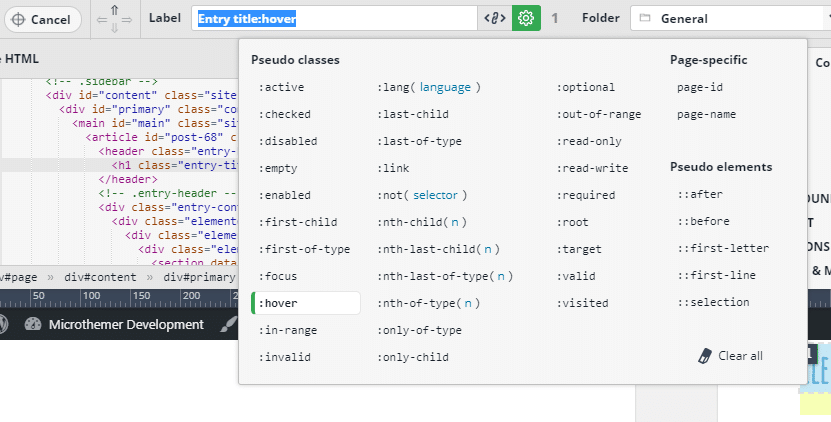This screenshot has width=831, height=422.
Task: Toggle the :empty pseudo class
Action: click(x=278, y=169)
